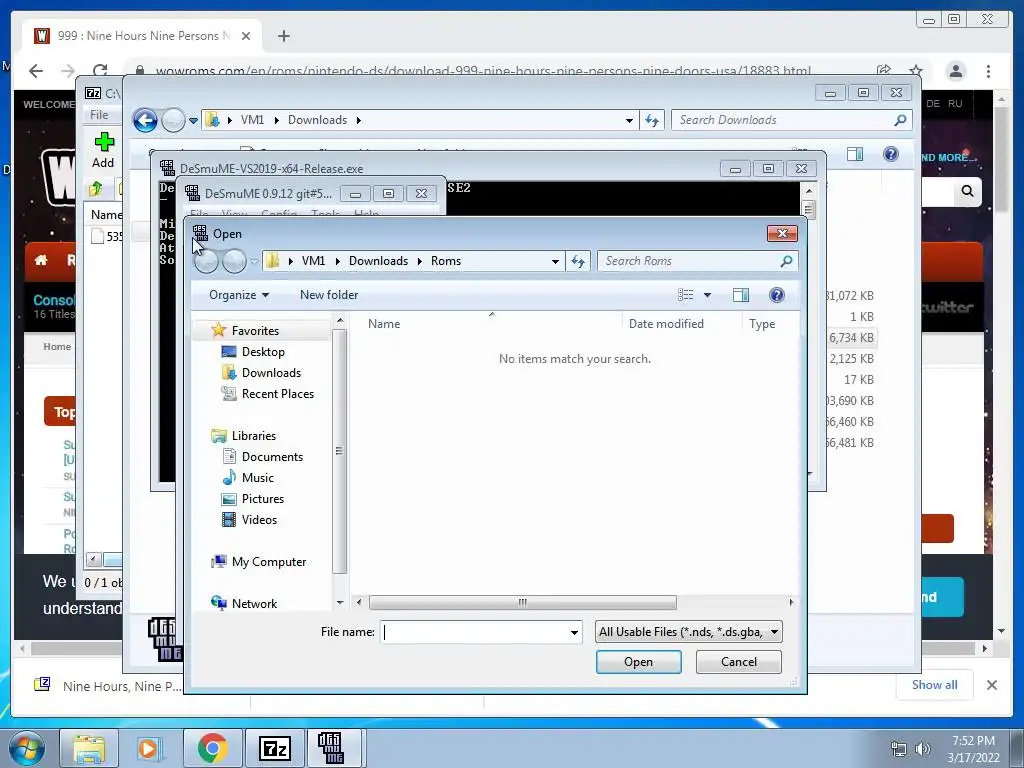Click the change view icon in Open dialog

[685, 295]
